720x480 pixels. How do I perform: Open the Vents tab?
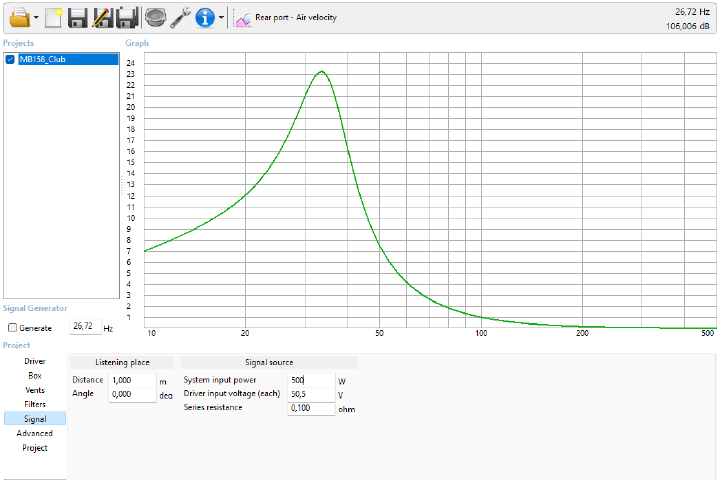pyautogui.click(x=35, y=390)
